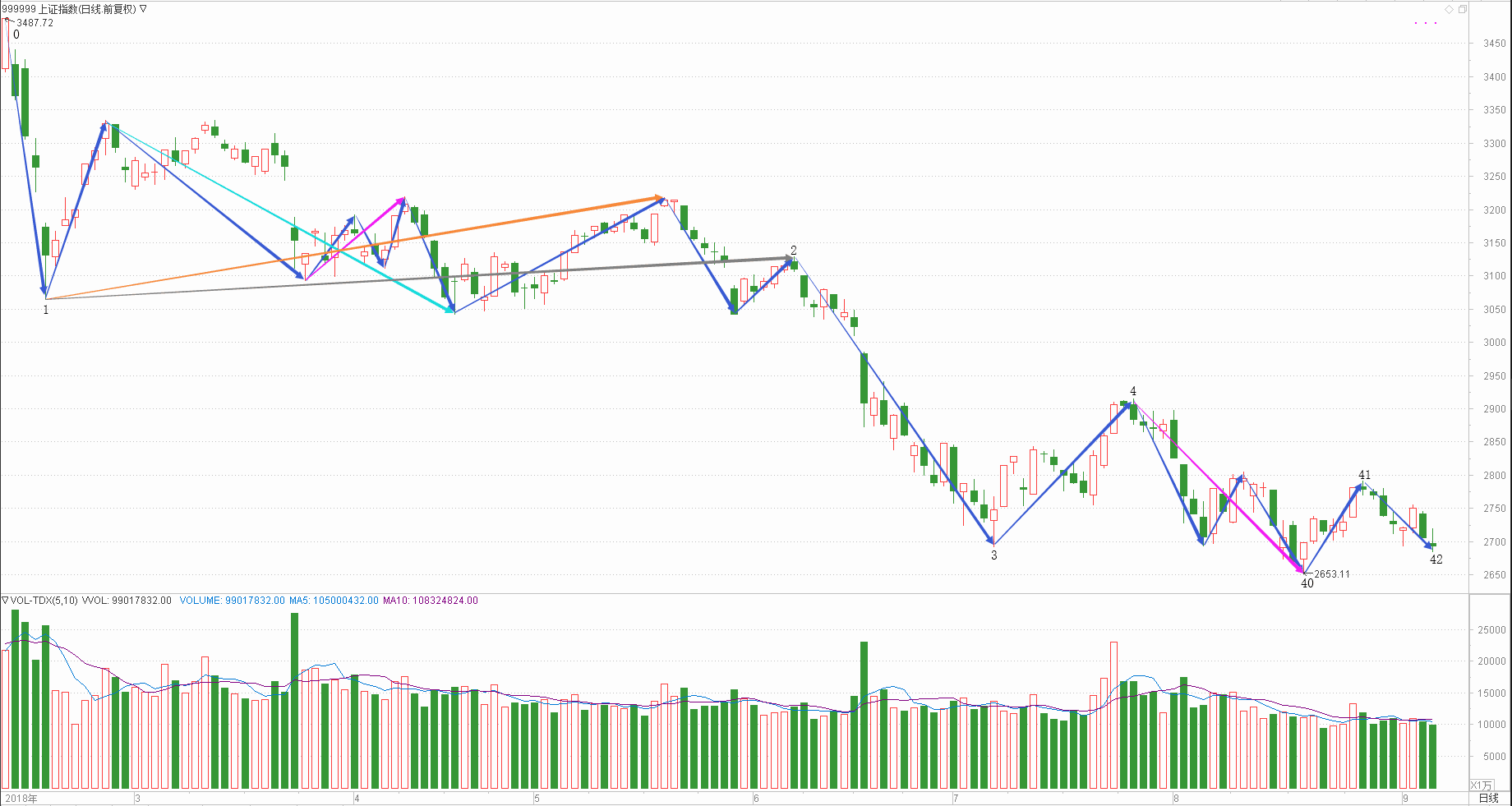This screenshot has height=806, width=1512.
Task: Click the 2653.11 low price marker
Action: pyautogui.click(x=1332, y=574)
